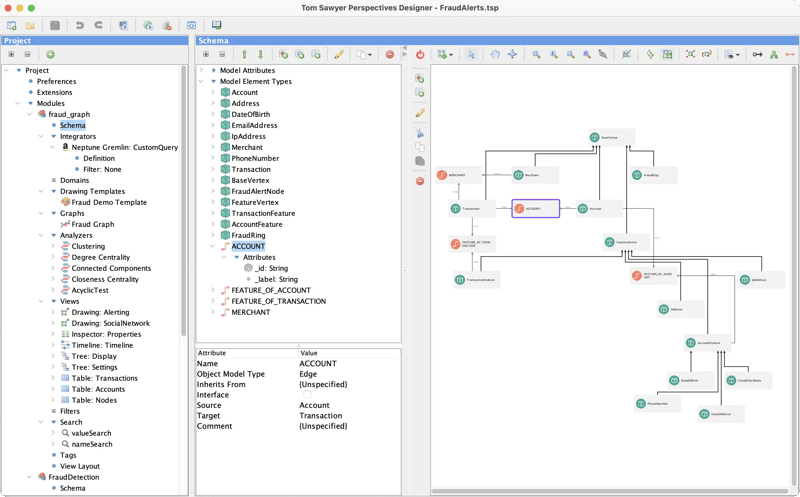Collapse all nodes in Project panel toolbar

point(28,54)
